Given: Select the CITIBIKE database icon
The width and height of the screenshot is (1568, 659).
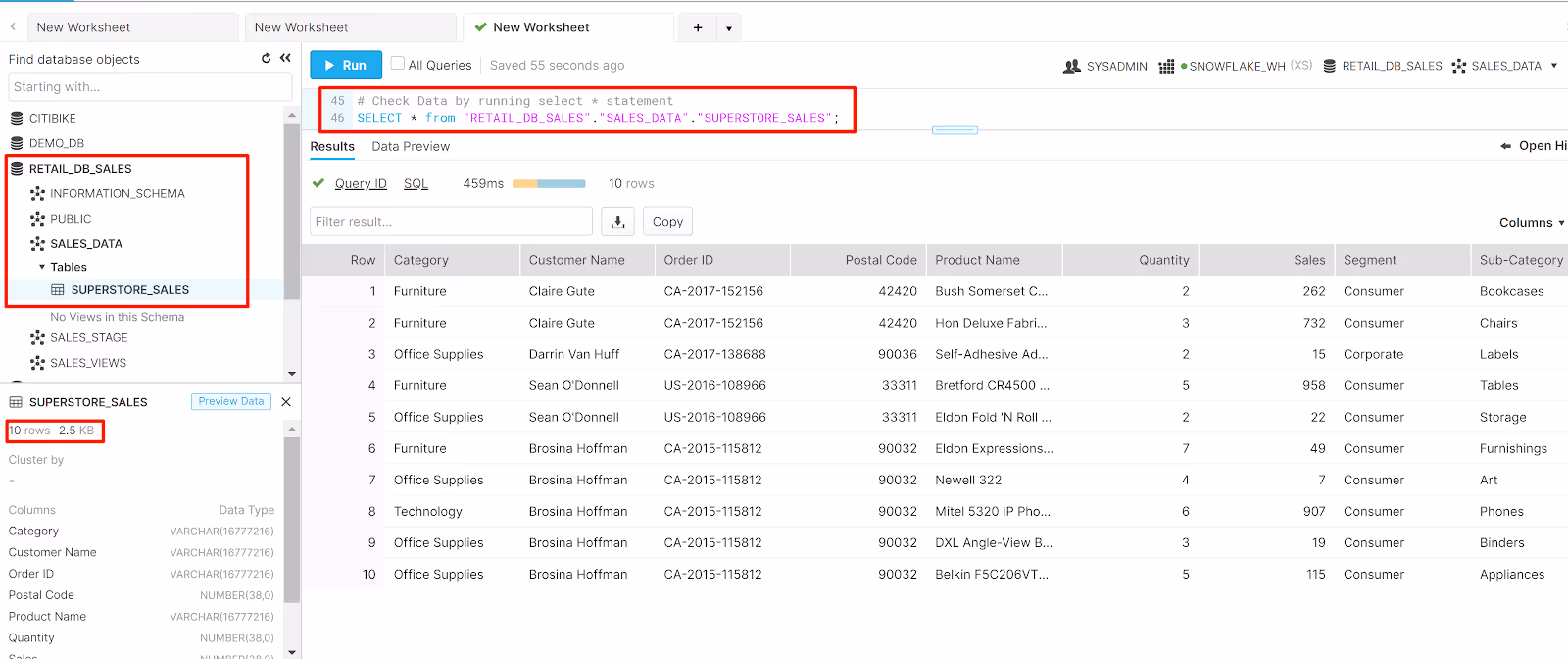Looking at the screenshot, I should tap(17, 118).
